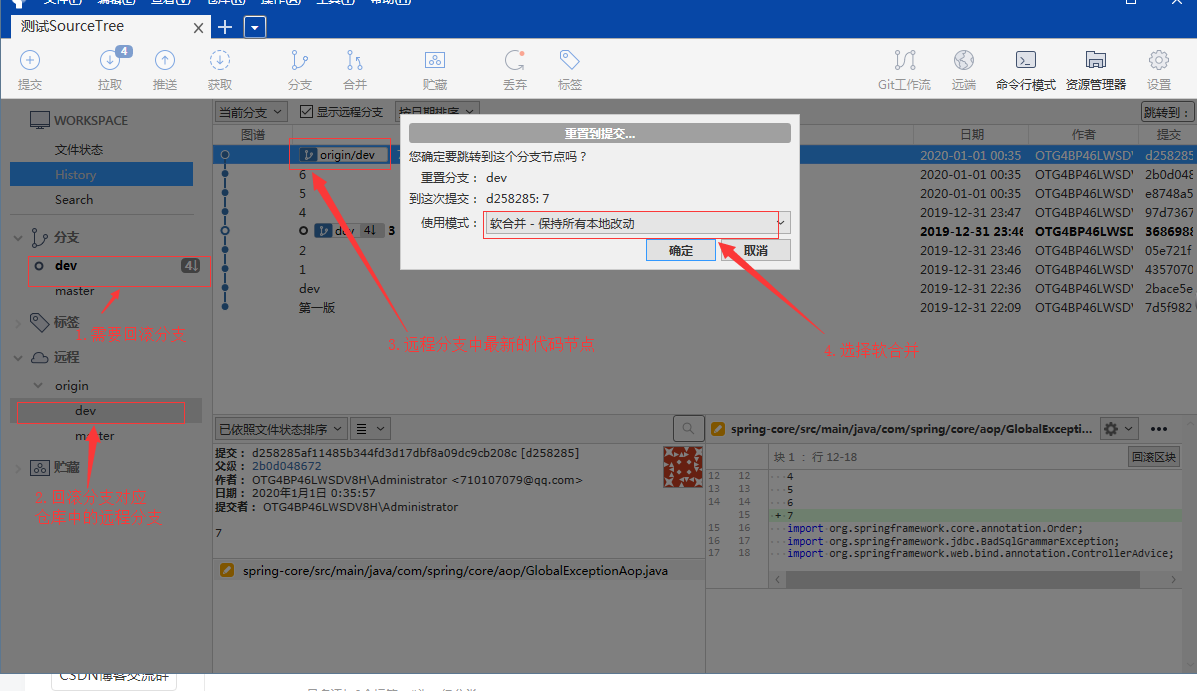Click the 回滚区块 button
This screenshot has width=1197, height=691.
coord(1154,457)
